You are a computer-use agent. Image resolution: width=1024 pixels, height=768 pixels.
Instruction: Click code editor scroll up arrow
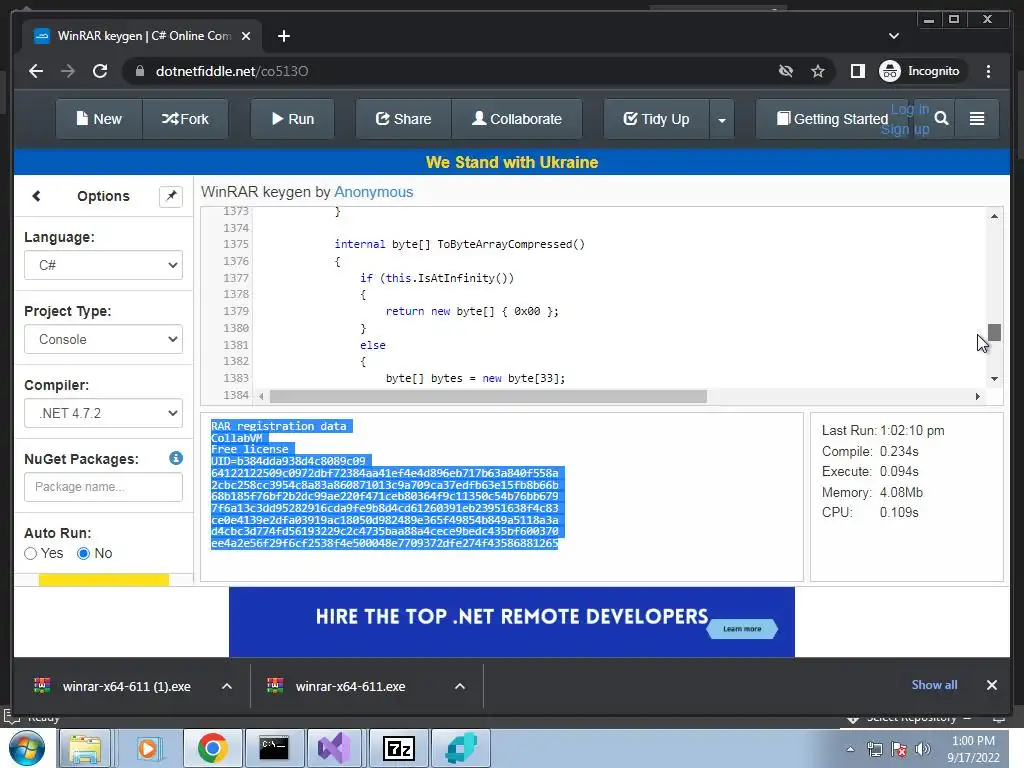[994, 216]
